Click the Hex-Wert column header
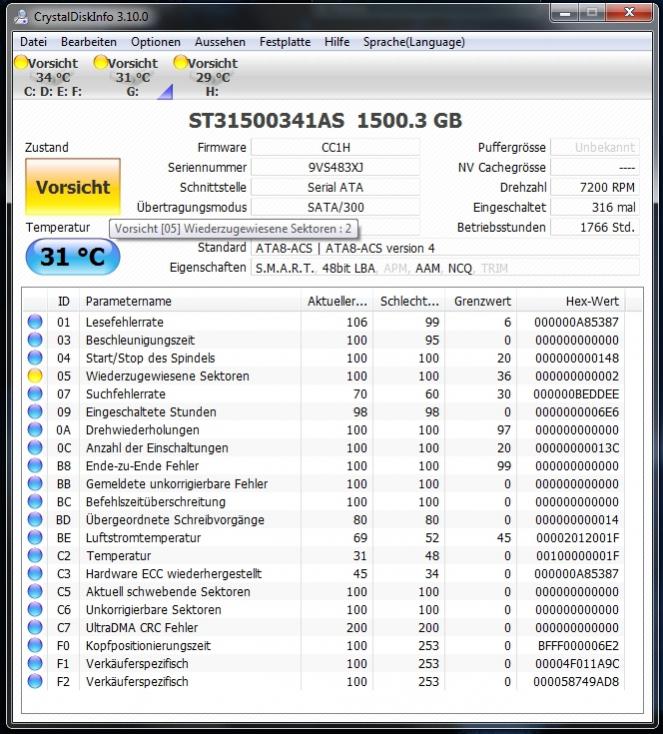The width and height of the screenshot is (663, 734). point(571,301)
